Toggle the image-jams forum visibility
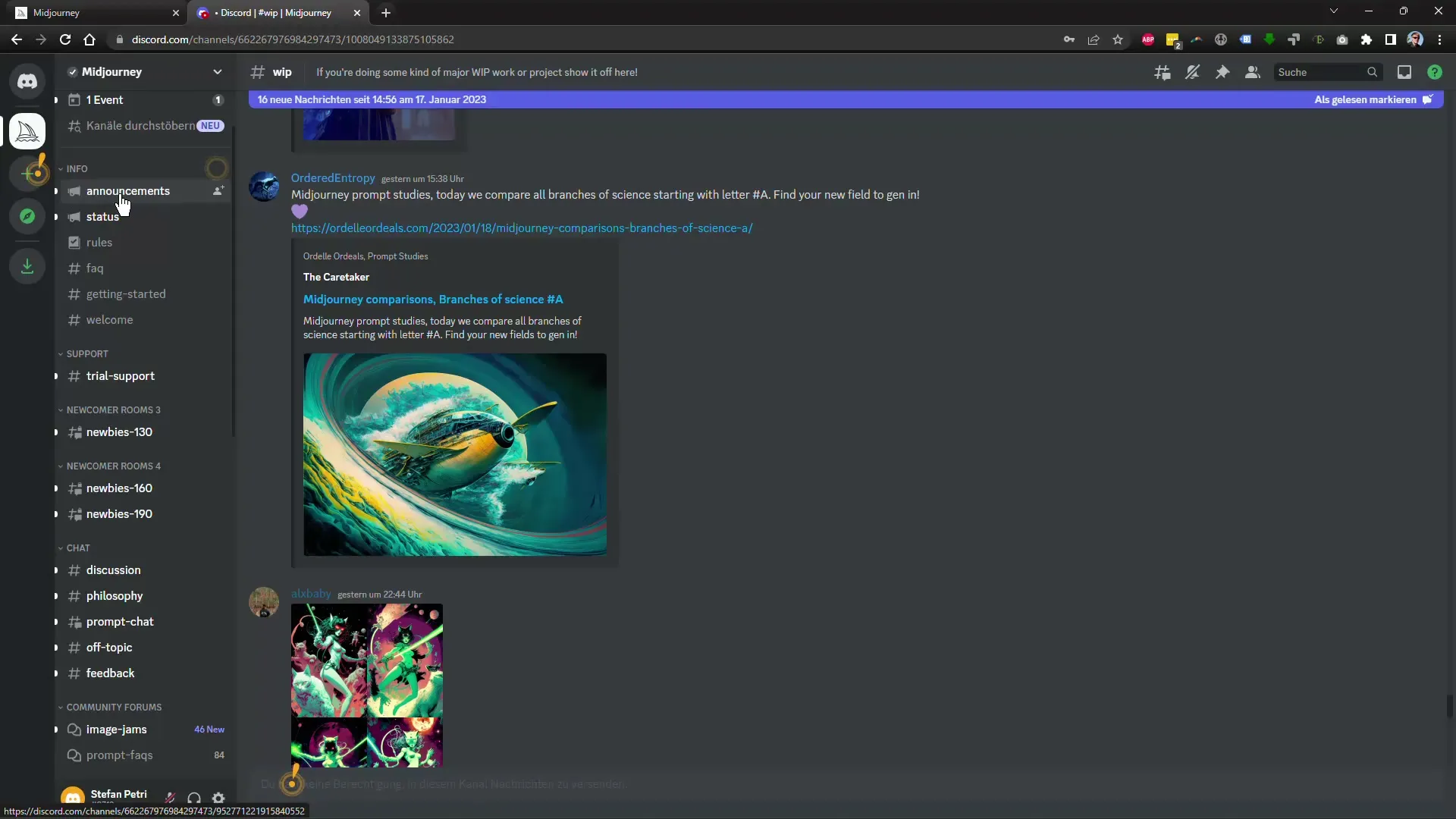The height and width of the screenshot is (819, 1456). tap(55, 729)
